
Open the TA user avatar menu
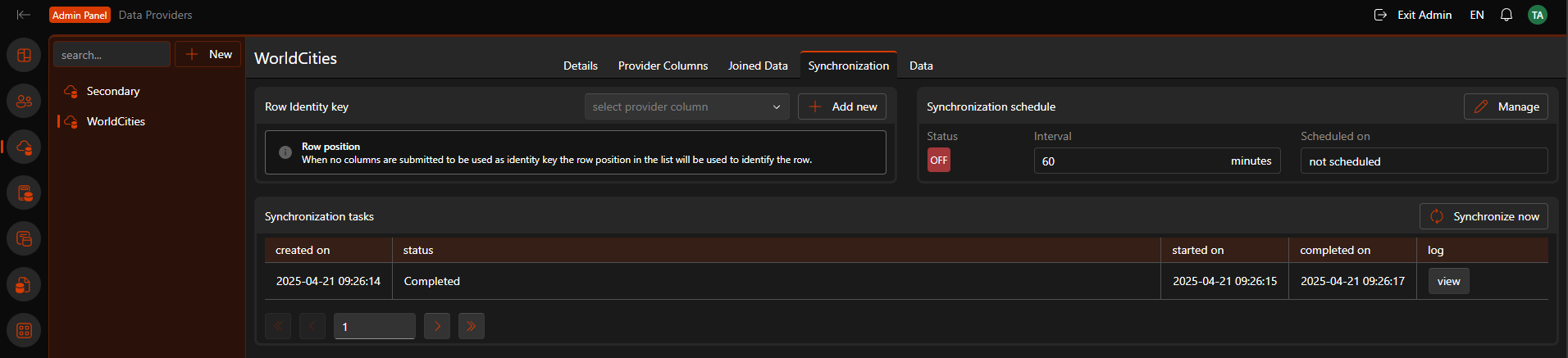click(x=1538, y=15)
